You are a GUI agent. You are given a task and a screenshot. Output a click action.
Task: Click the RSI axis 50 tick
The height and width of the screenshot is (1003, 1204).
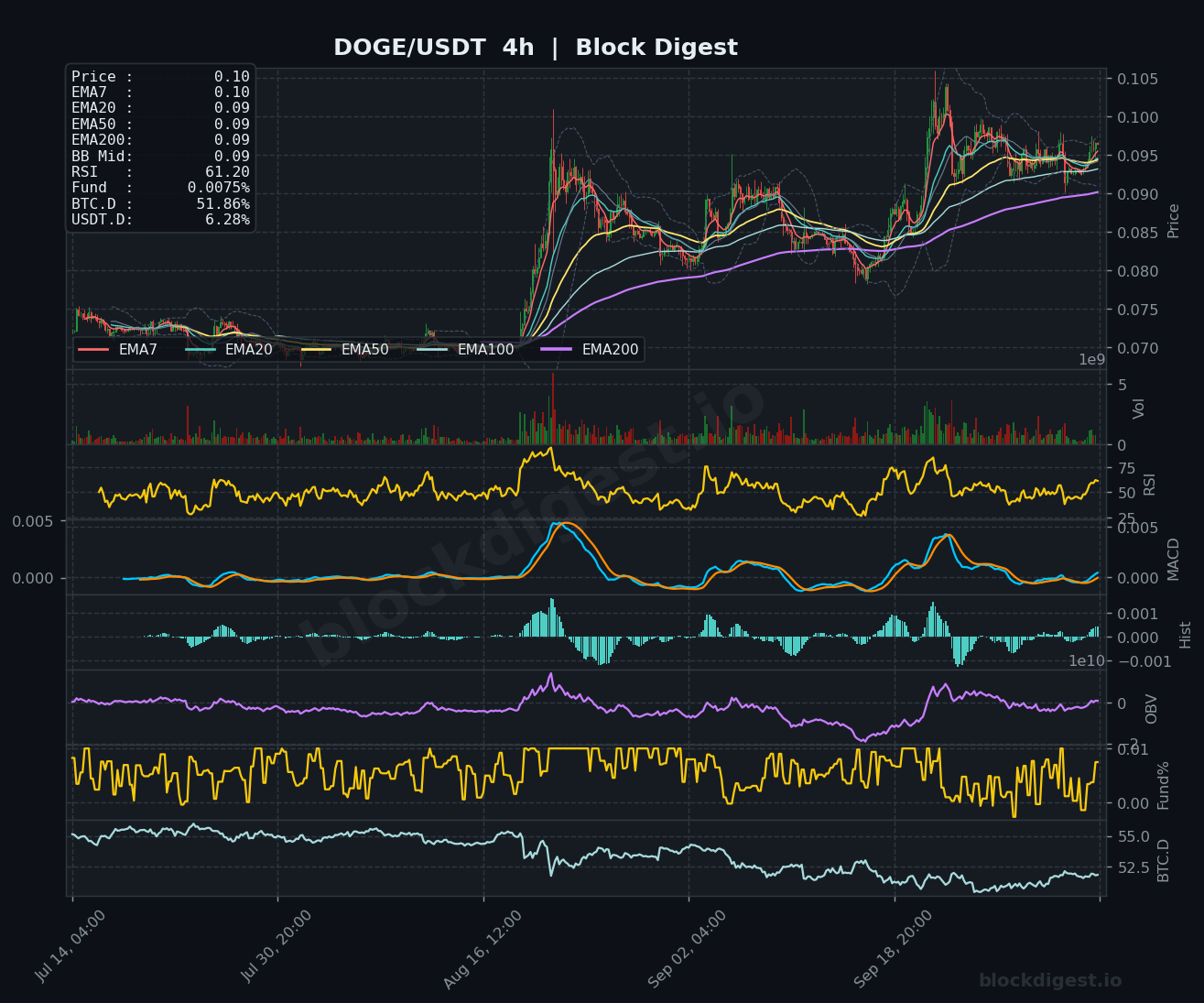pyautogui.click(x=1126, y=493)
